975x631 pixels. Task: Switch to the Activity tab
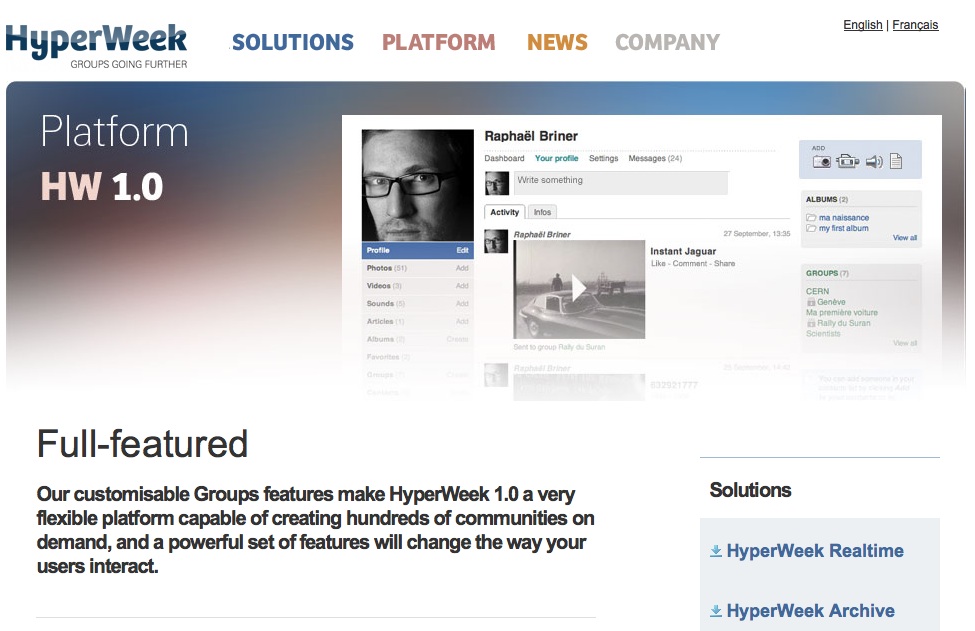[x=504, y=212]
